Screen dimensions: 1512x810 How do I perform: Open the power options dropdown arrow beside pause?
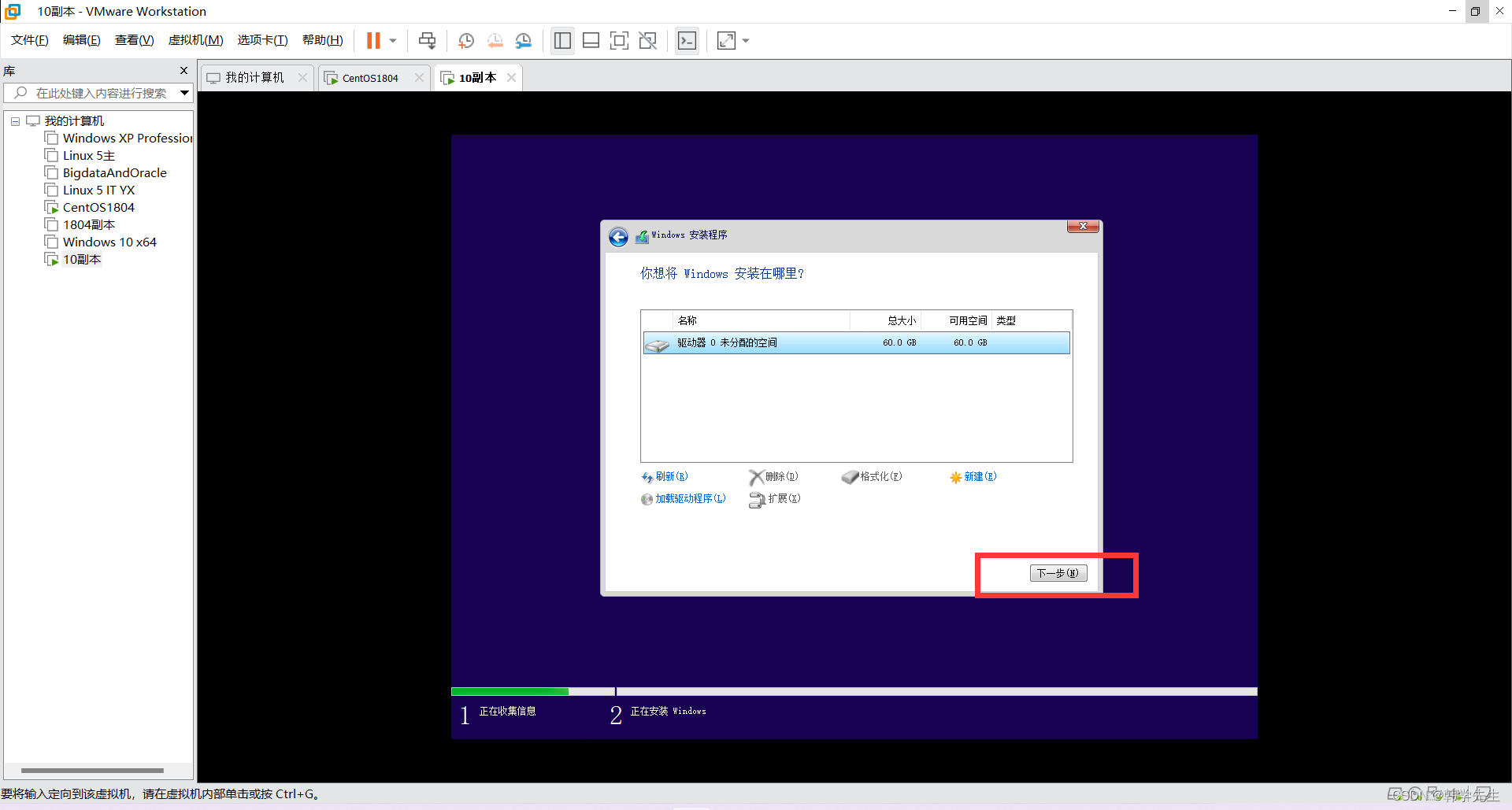[393, 41]
